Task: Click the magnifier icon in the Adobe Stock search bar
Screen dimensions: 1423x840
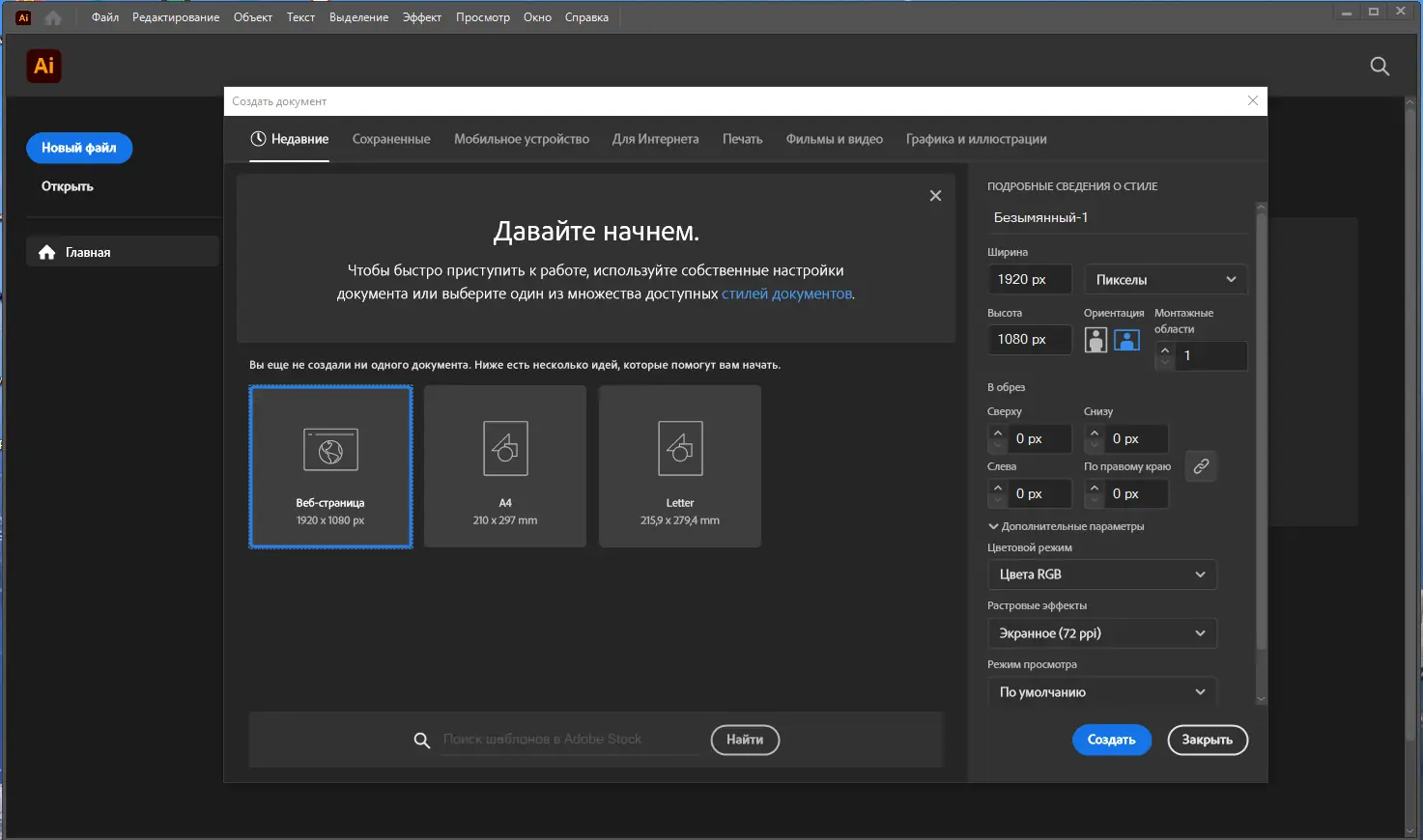Action: click(x=421, y=740)
